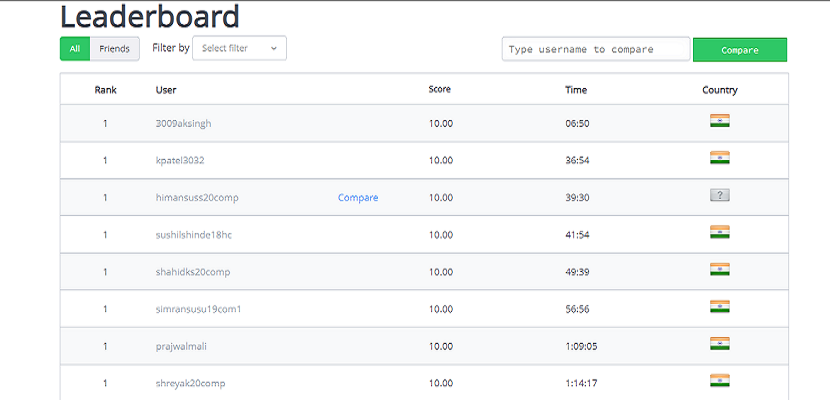Switch leaderboard to Friends only

(114, 48)
